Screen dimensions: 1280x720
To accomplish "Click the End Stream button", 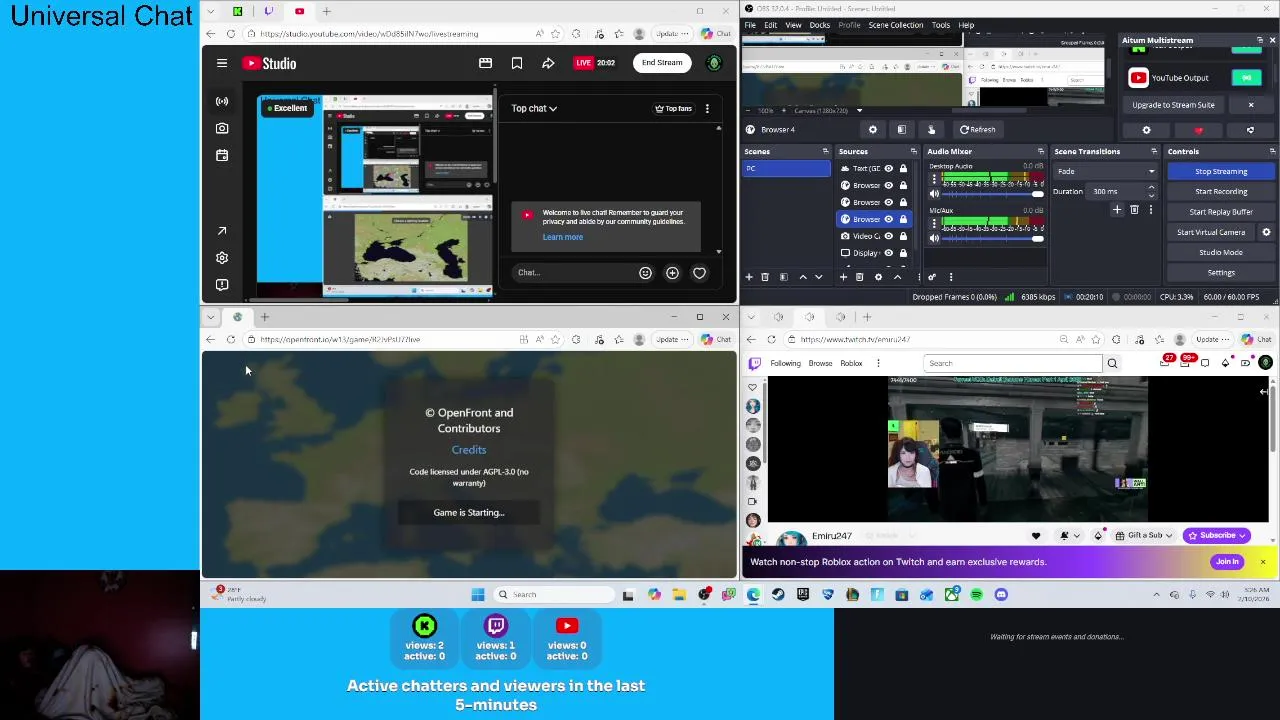I will tap(662, 63).
